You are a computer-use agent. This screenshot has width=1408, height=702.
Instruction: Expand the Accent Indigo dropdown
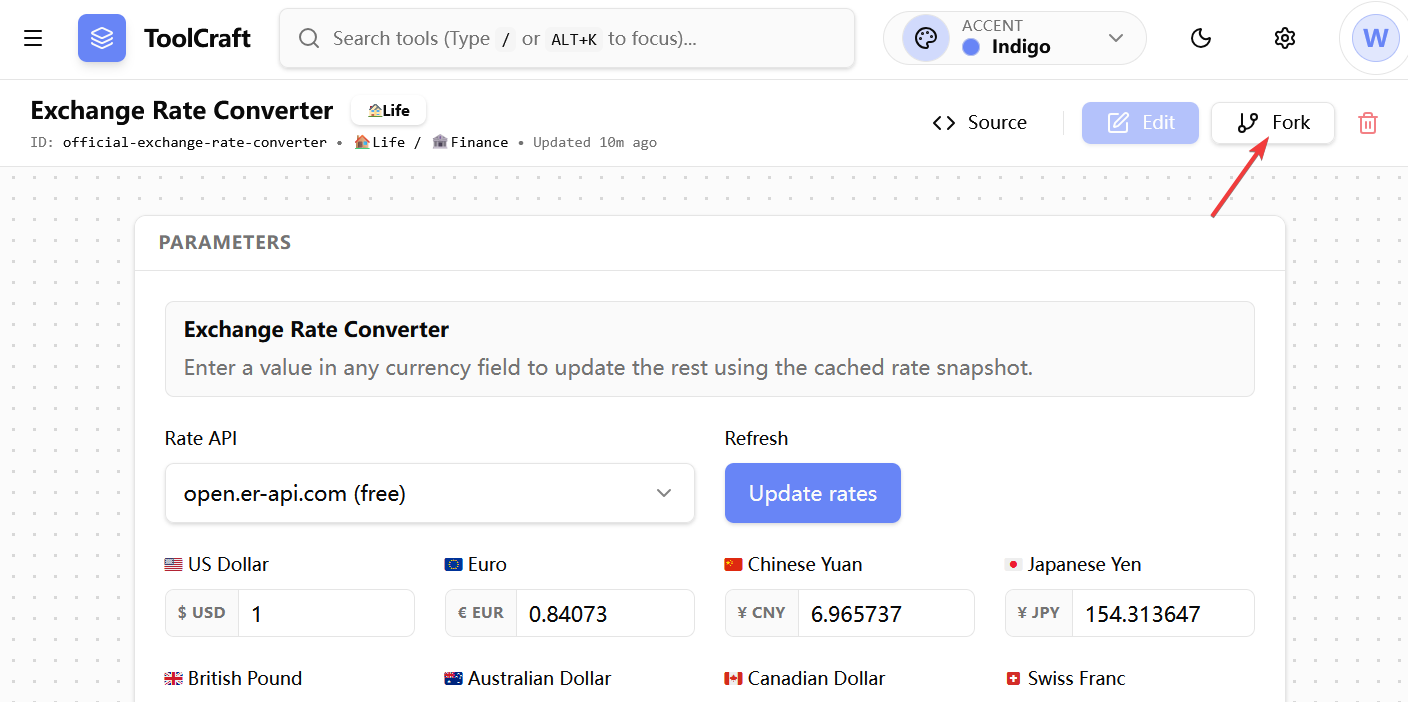coord(1115,38)
